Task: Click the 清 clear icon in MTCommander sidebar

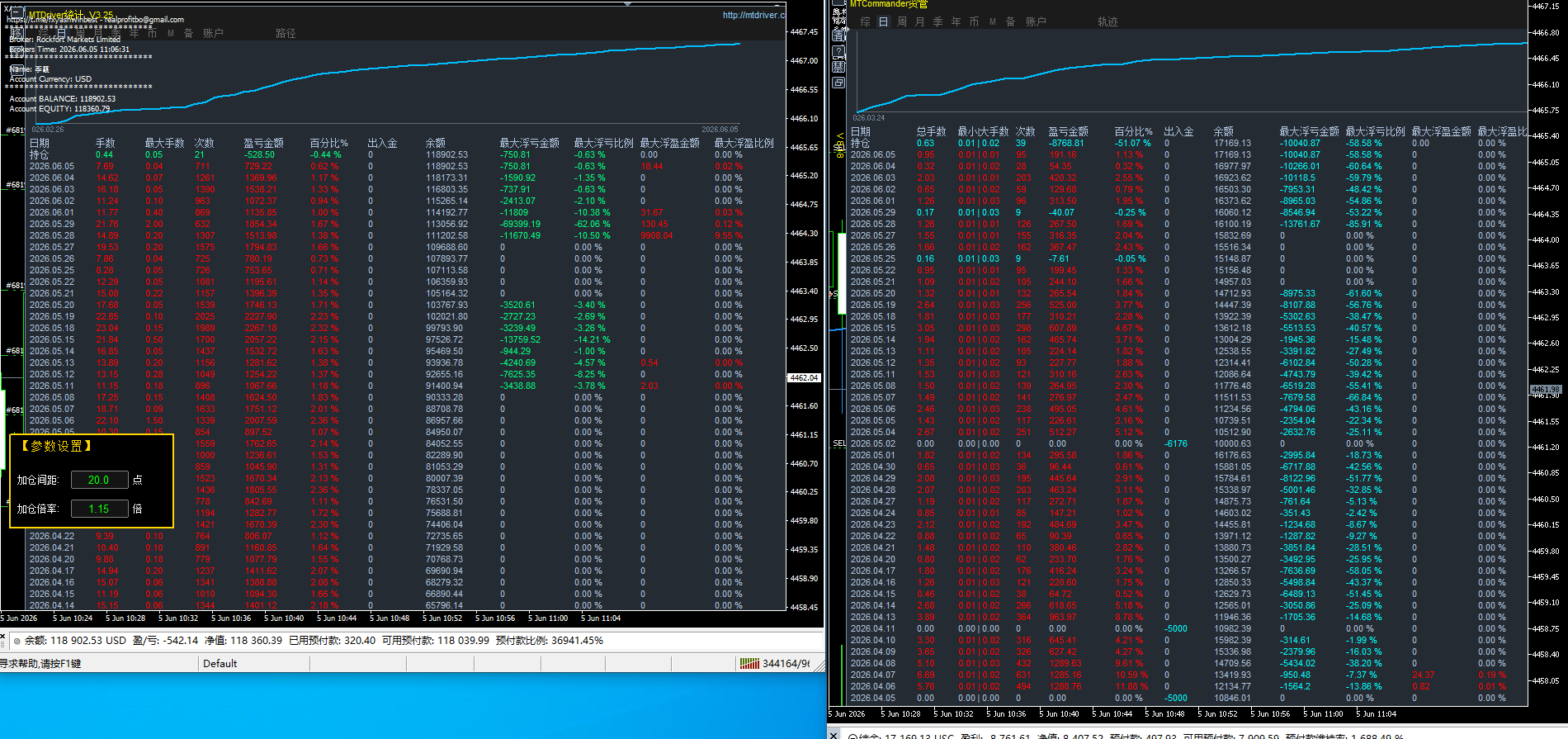Action: (838, 36)
